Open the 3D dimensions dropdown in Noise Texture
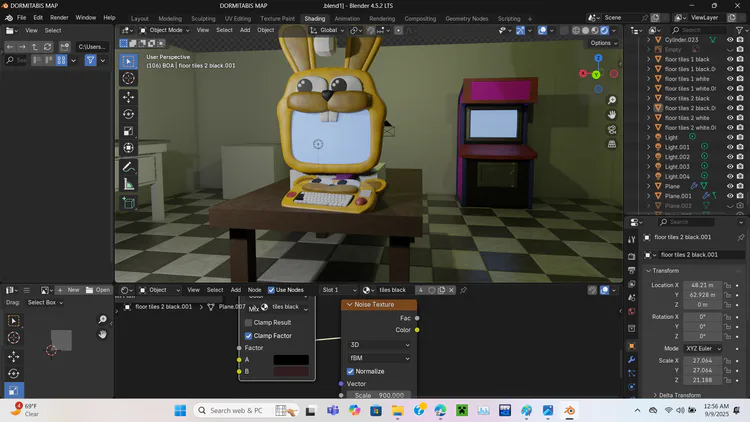Viewport: 750px width, 422px height. (x=379, y=344)
